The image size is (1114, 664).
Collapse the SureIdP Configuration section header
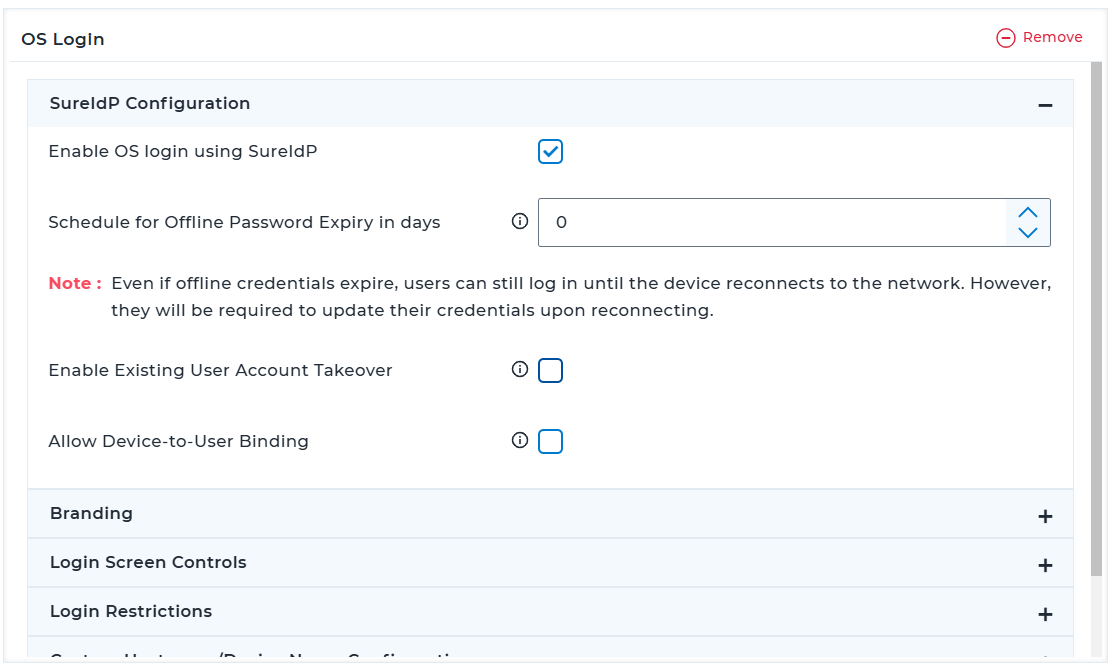[150, 104]
